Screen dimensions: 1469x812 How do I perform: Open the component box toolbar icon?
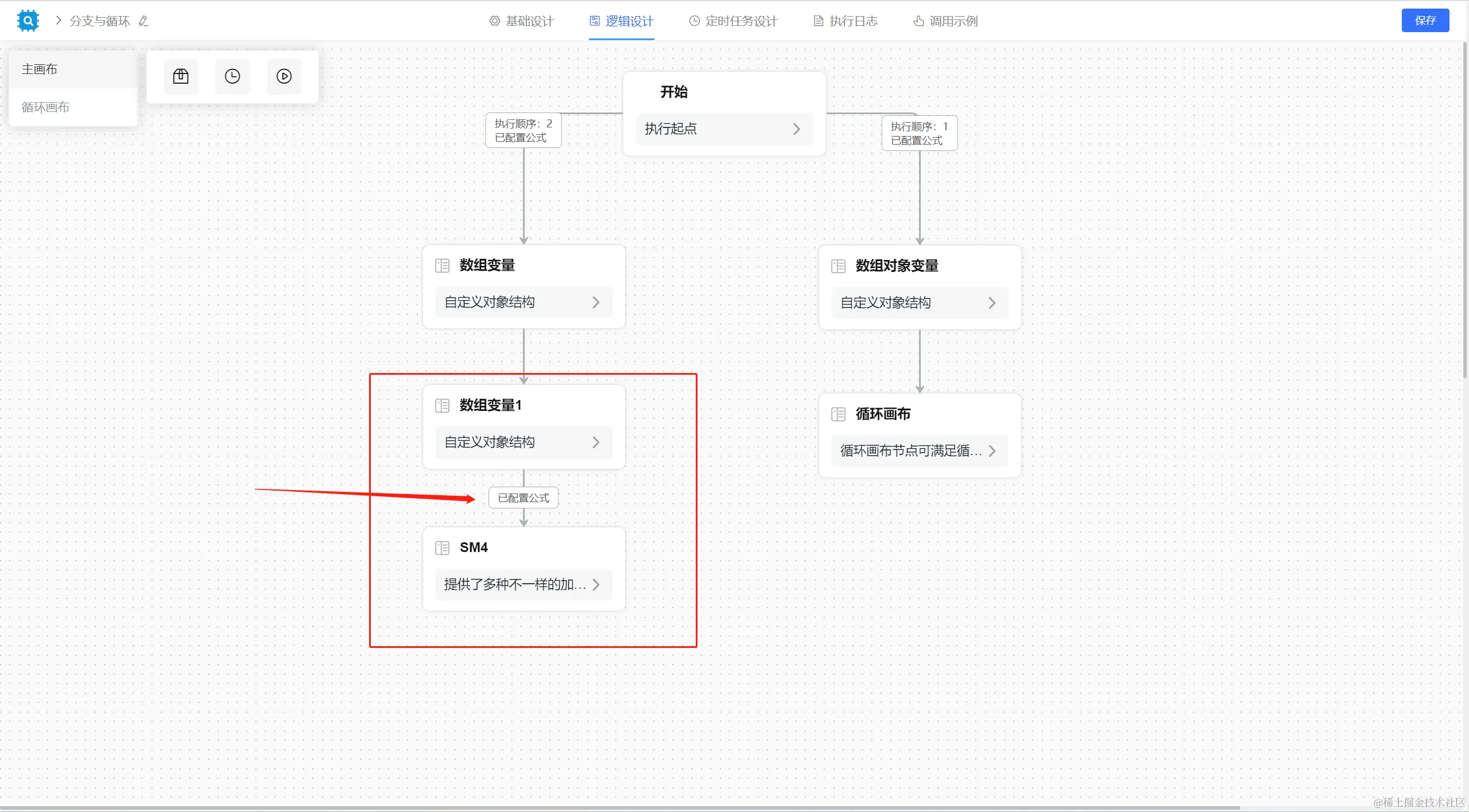click(181, 76)
